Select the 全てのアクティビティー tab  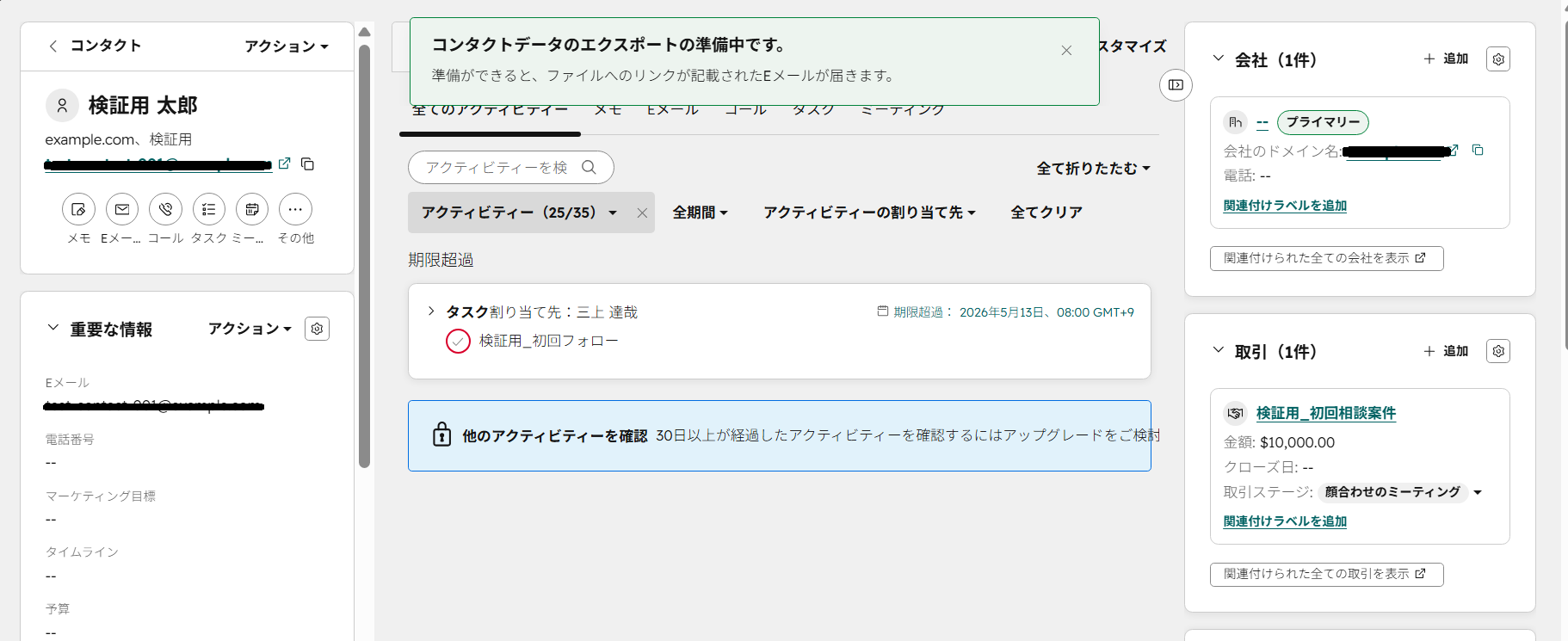pyautogui.click(x=490, y=110)
